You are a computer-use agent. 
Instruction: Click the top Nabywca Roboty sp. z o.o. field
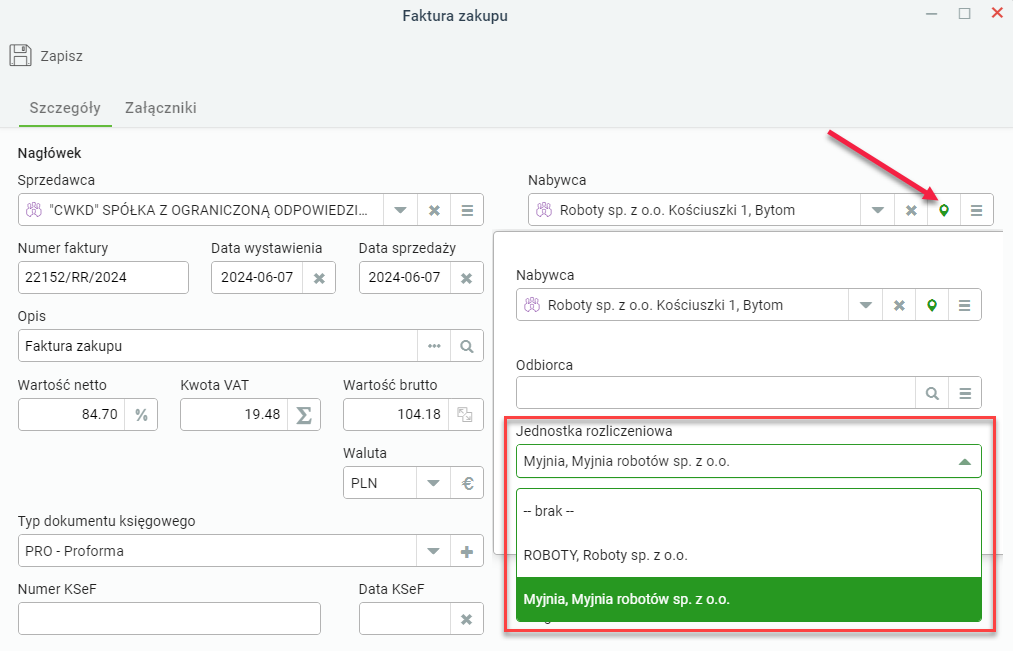pos(694,211)
